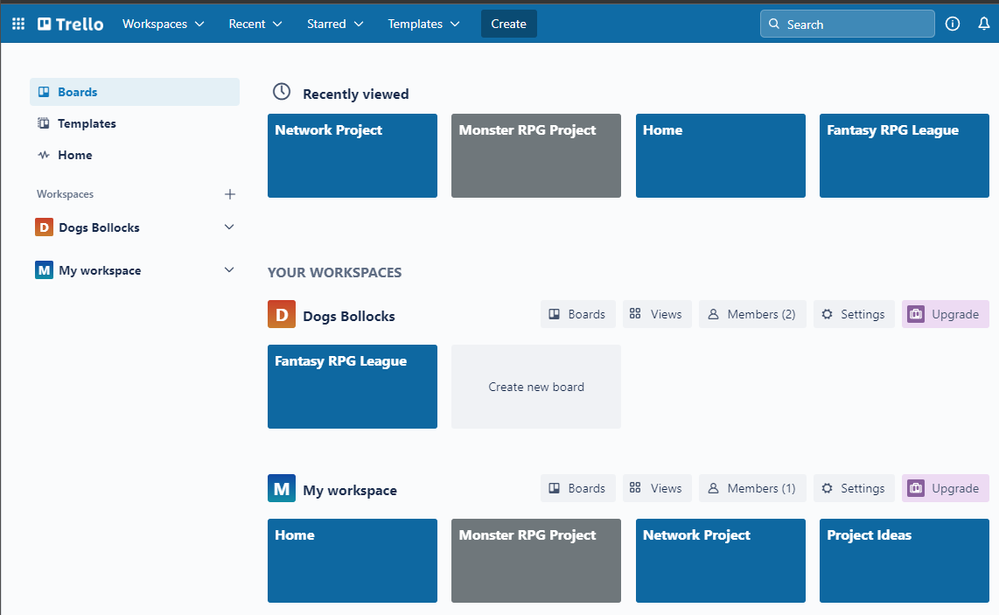Open Dogs Bollocks Views button

[657, 314]
